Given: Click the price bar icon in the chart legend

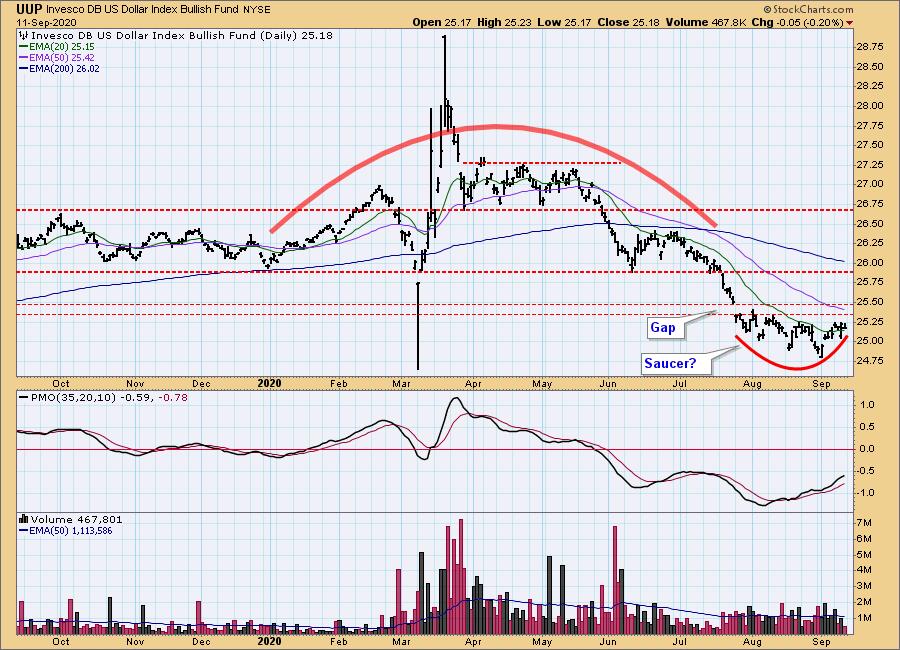Looking at the screenshot, I should click(24, 36).
